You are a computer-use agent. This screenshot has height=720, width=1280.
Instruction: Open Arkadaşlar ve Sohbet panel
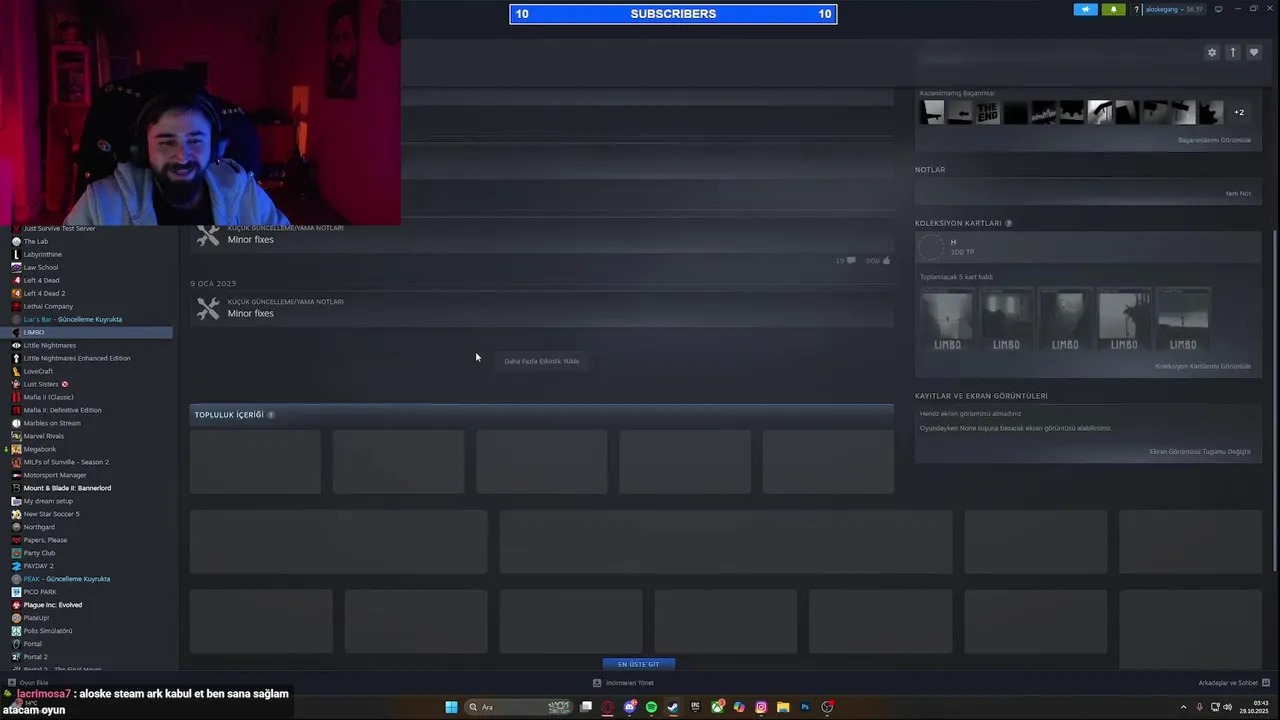[1234, 683]
